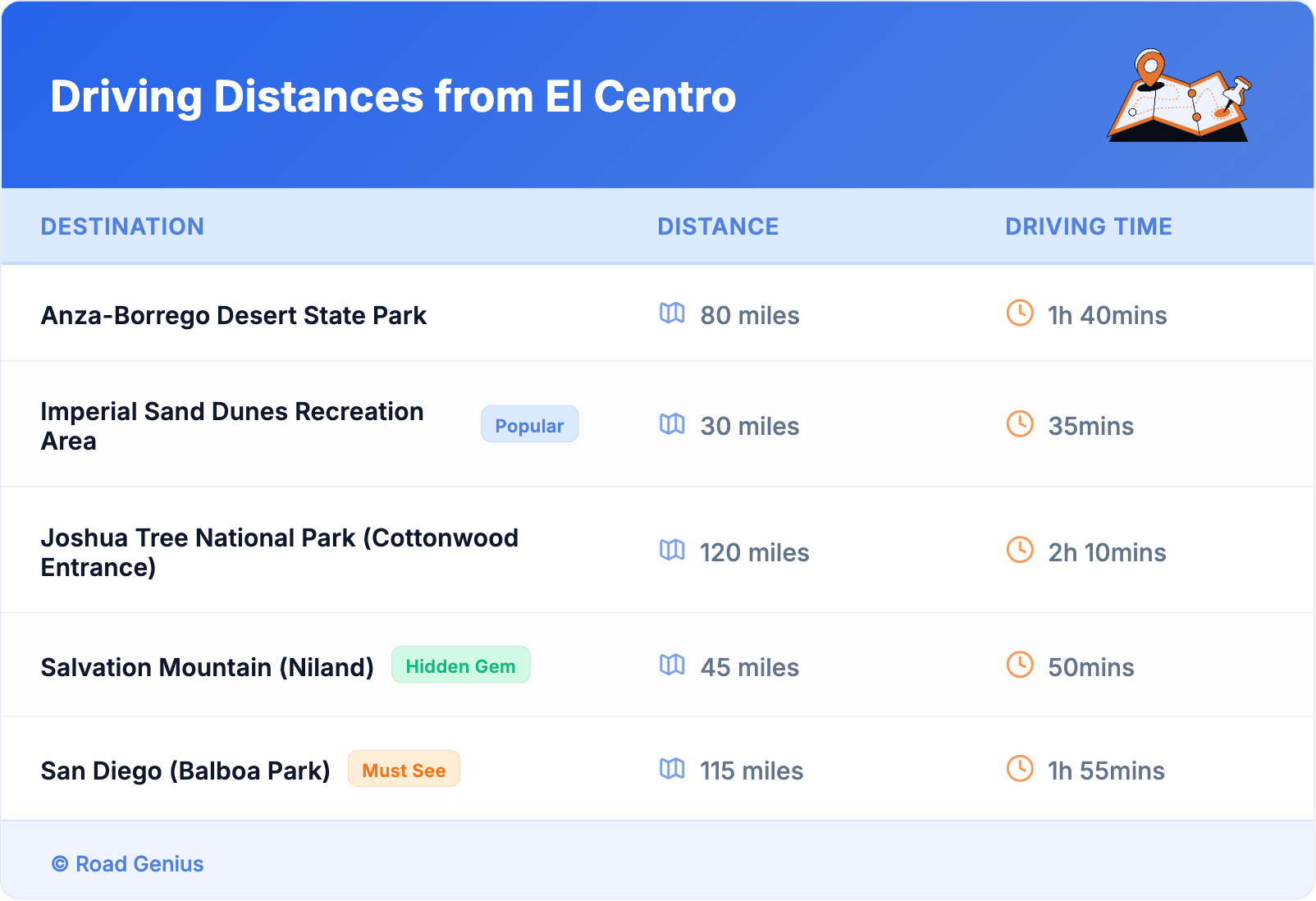Click the clock icon next to 2h 10mins
This screenshot has width=1316, height=901.
(x=1020, y=551)
